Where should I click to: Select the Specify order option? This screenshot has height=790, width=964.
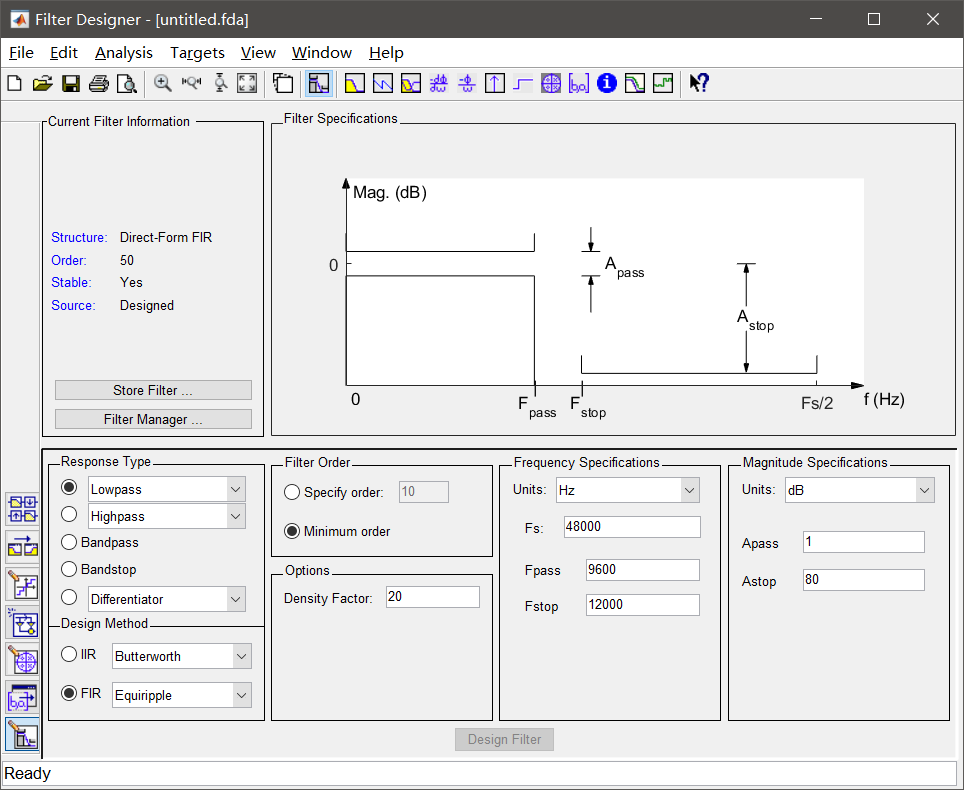coord(292,492)
